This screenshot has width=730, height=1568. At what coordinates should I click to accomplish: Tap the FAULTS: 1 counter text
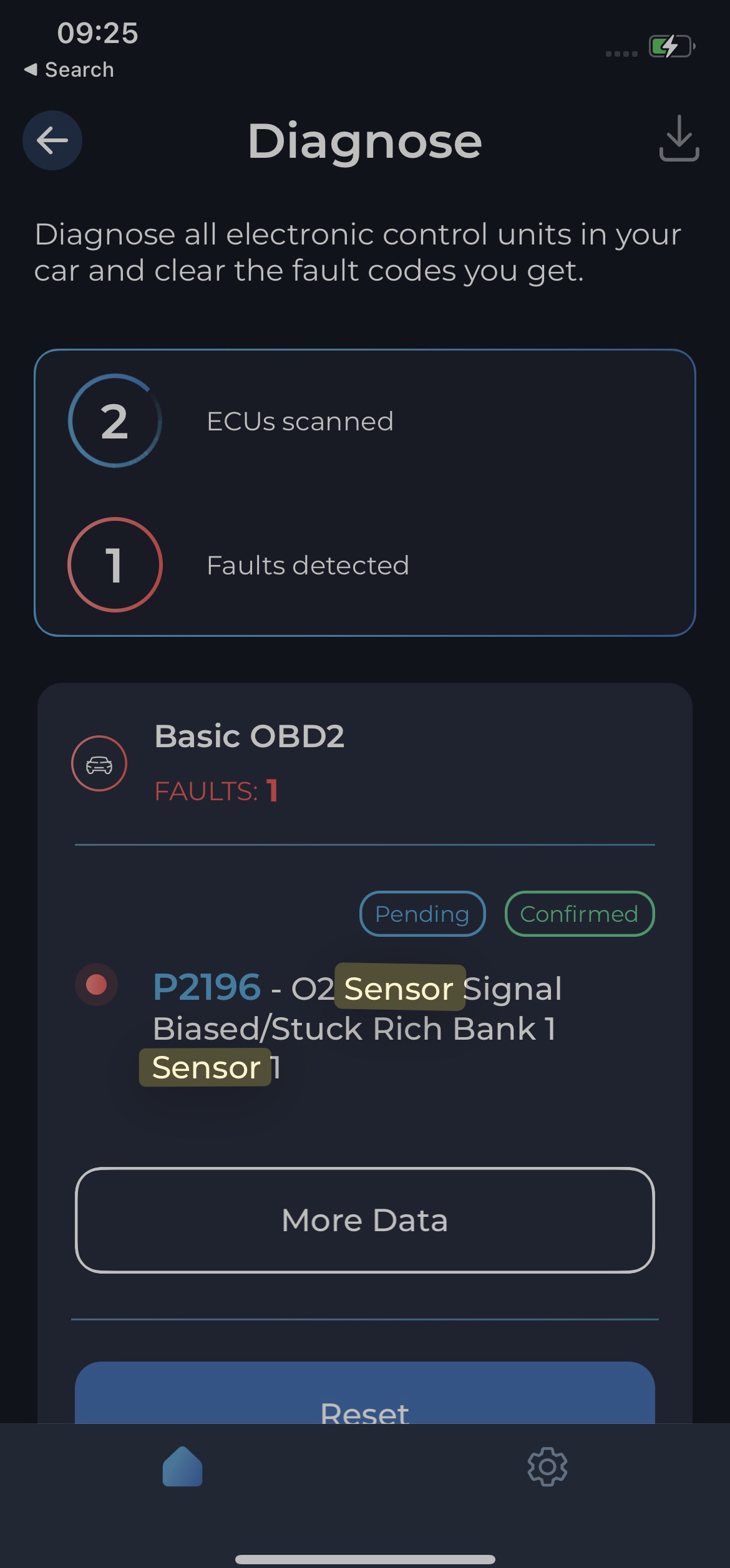coord(216,791)
